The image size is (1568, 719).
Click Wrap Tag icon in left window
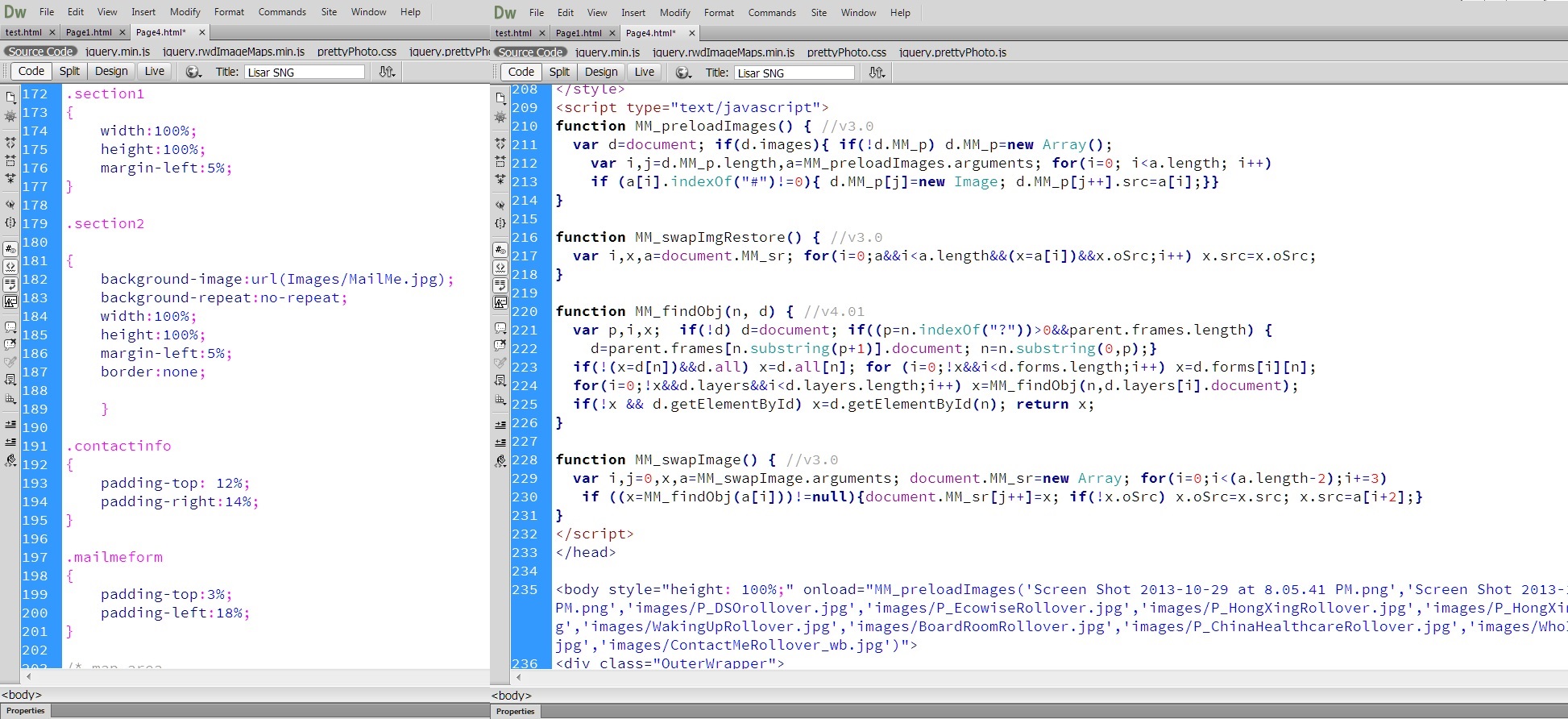10,363
